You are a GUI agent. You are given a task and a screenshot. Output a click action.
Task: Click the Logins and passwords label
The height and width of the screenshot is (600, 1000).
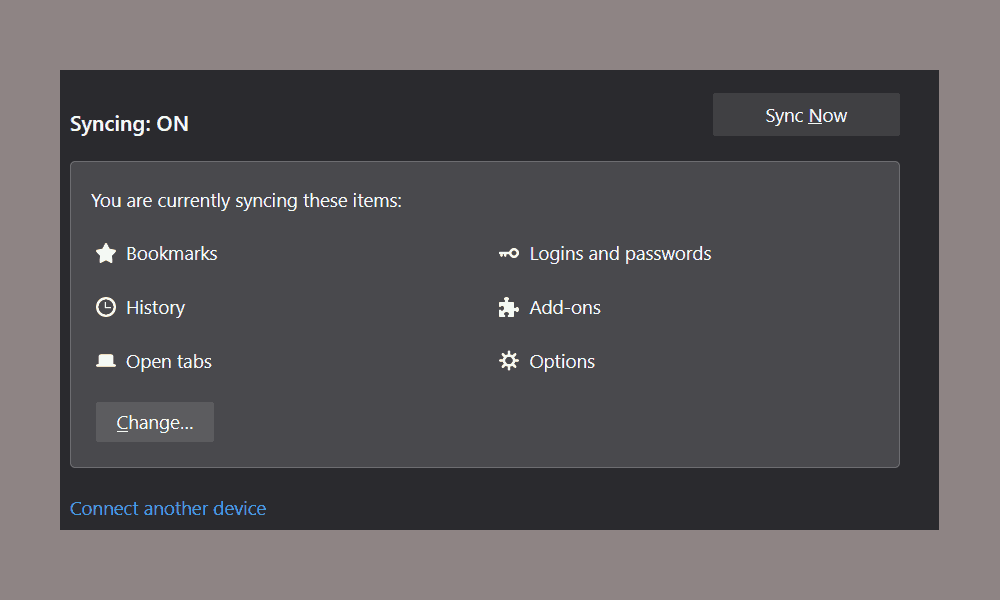(x=620, y=253)
